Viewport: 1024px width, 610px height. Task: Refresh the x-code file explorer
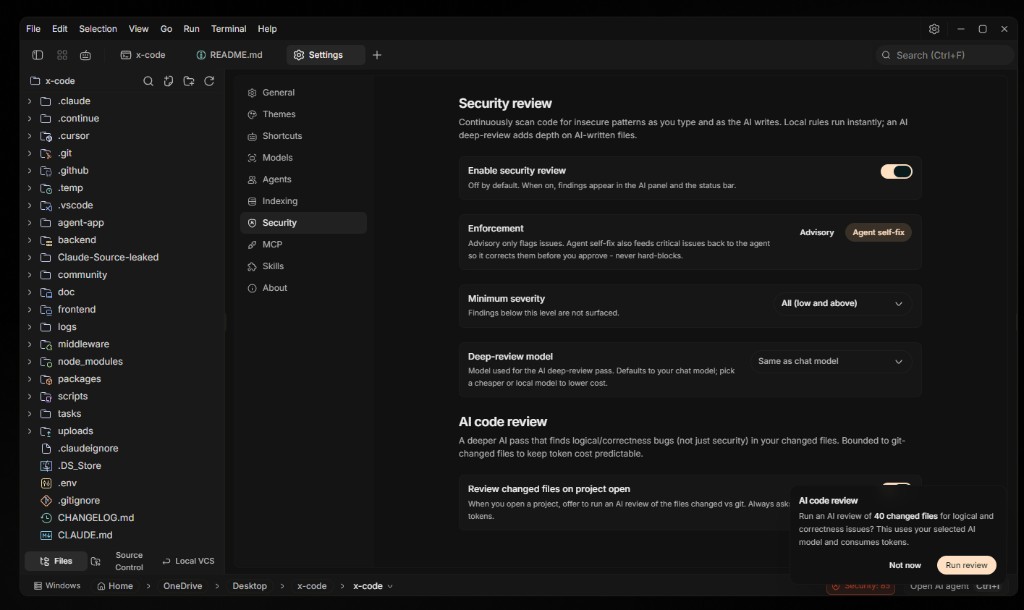coord(209,81)
